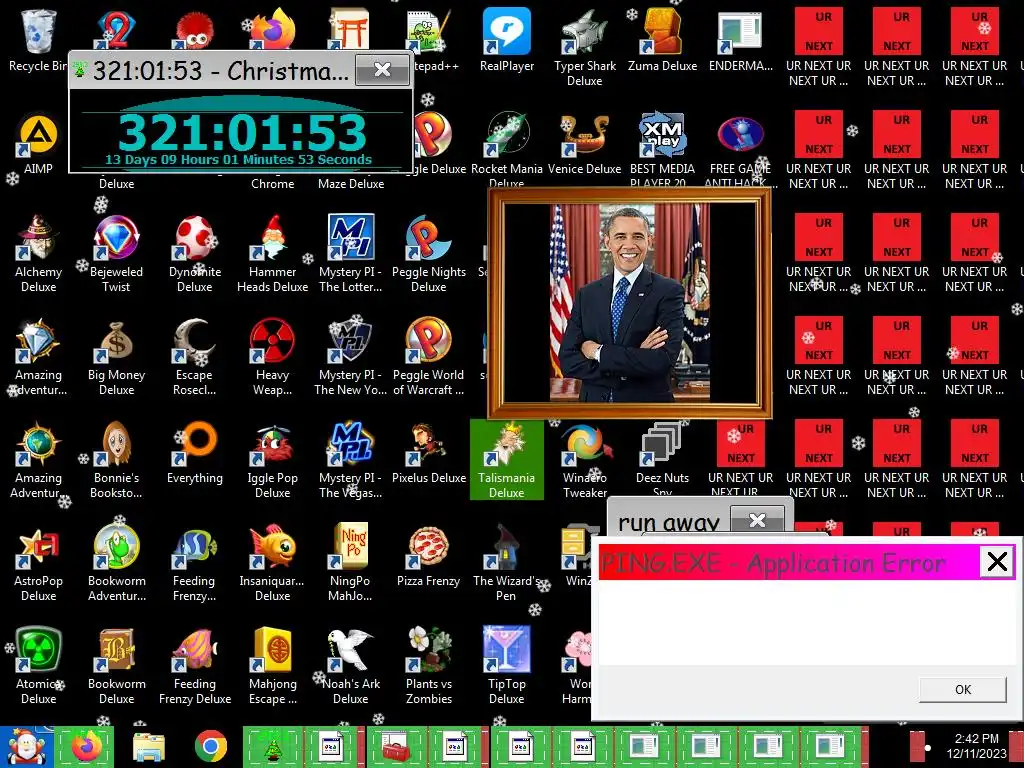Switch to Christmas tree taskbar app
Image resolution: width=1024 pixels, height=768 pixels.
click(x=272, y=746)
